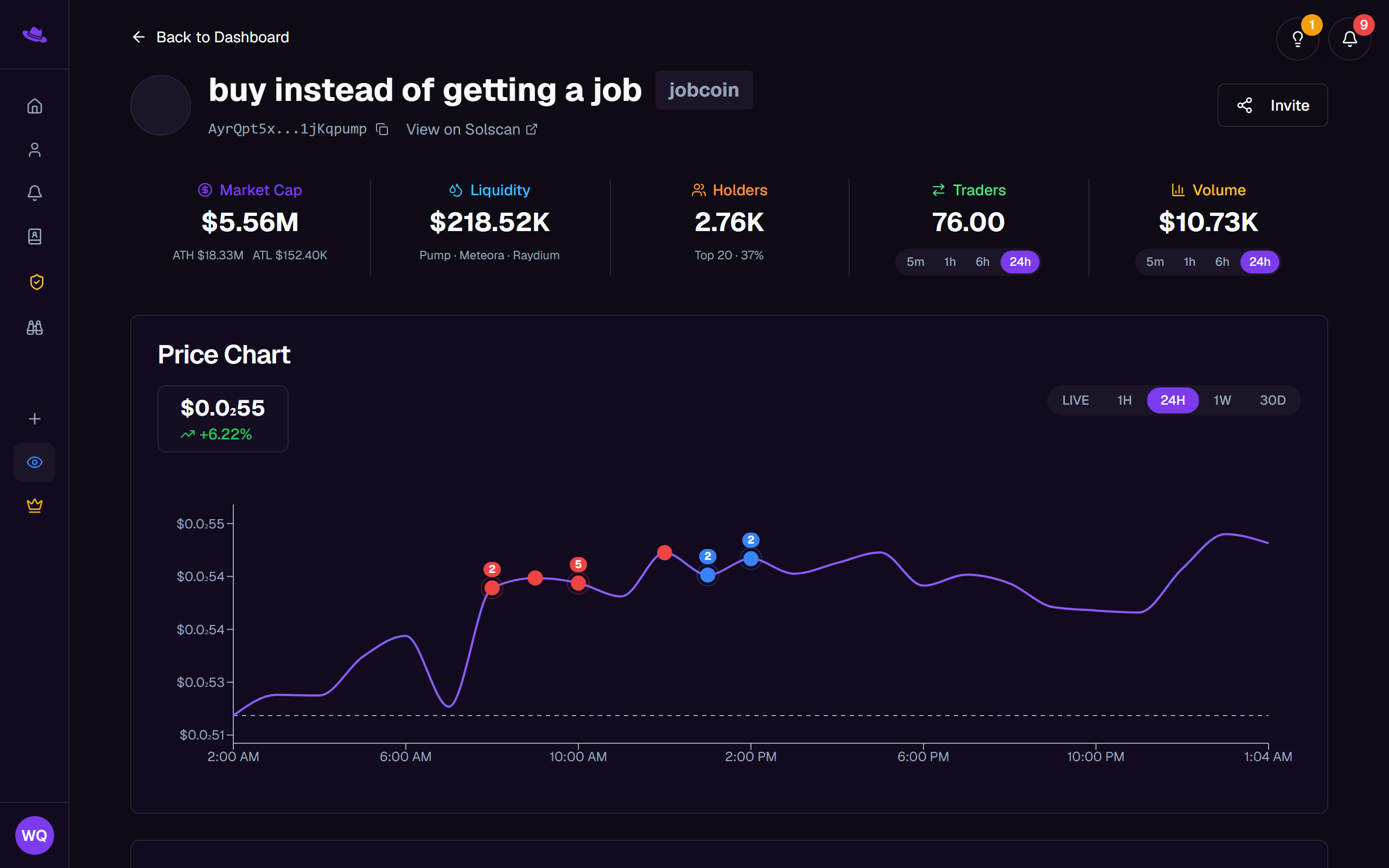Open the yellow shield check icon
1389x868 pixels.
pos(37,282)
